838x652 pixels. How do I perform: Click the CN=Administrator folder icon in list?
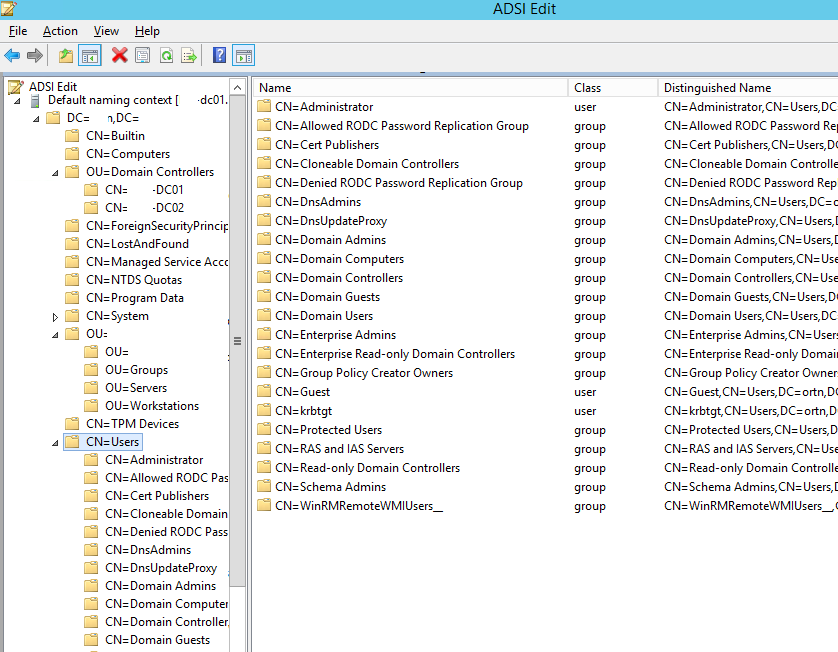click(x=264, y=106)
